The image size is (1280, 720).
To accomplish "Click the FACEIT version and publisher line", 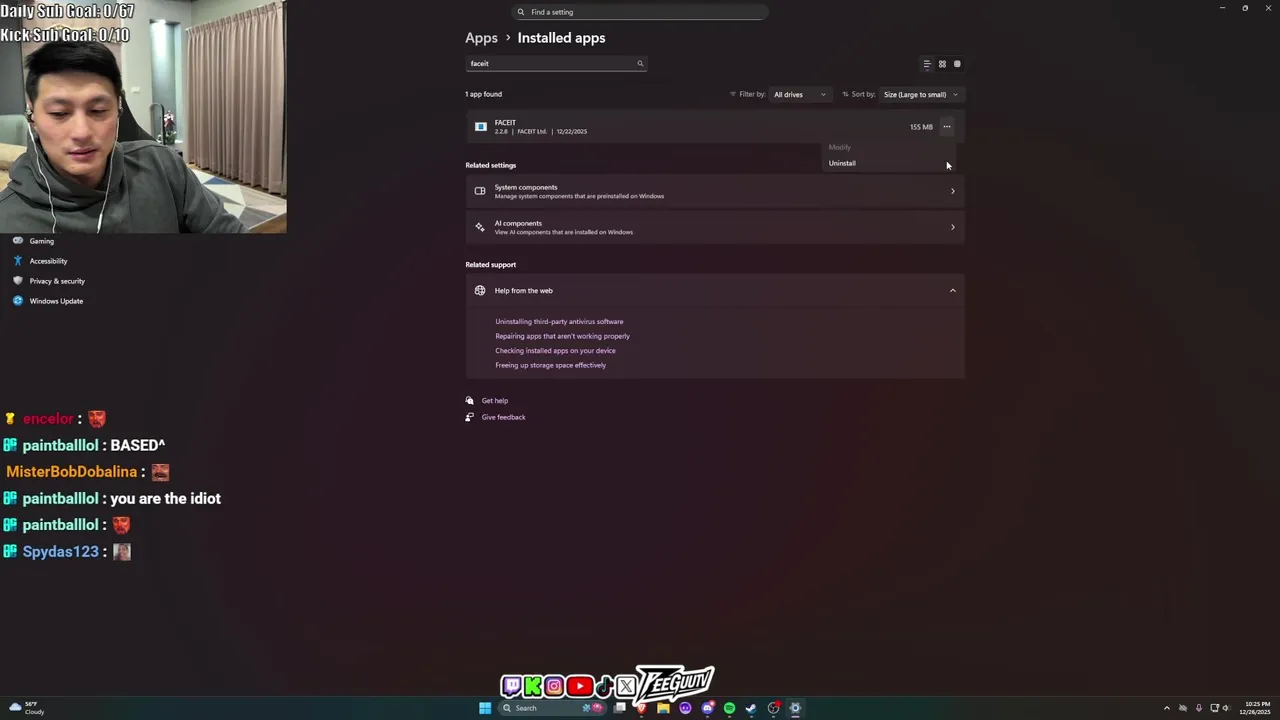I will tap(541, 132).
